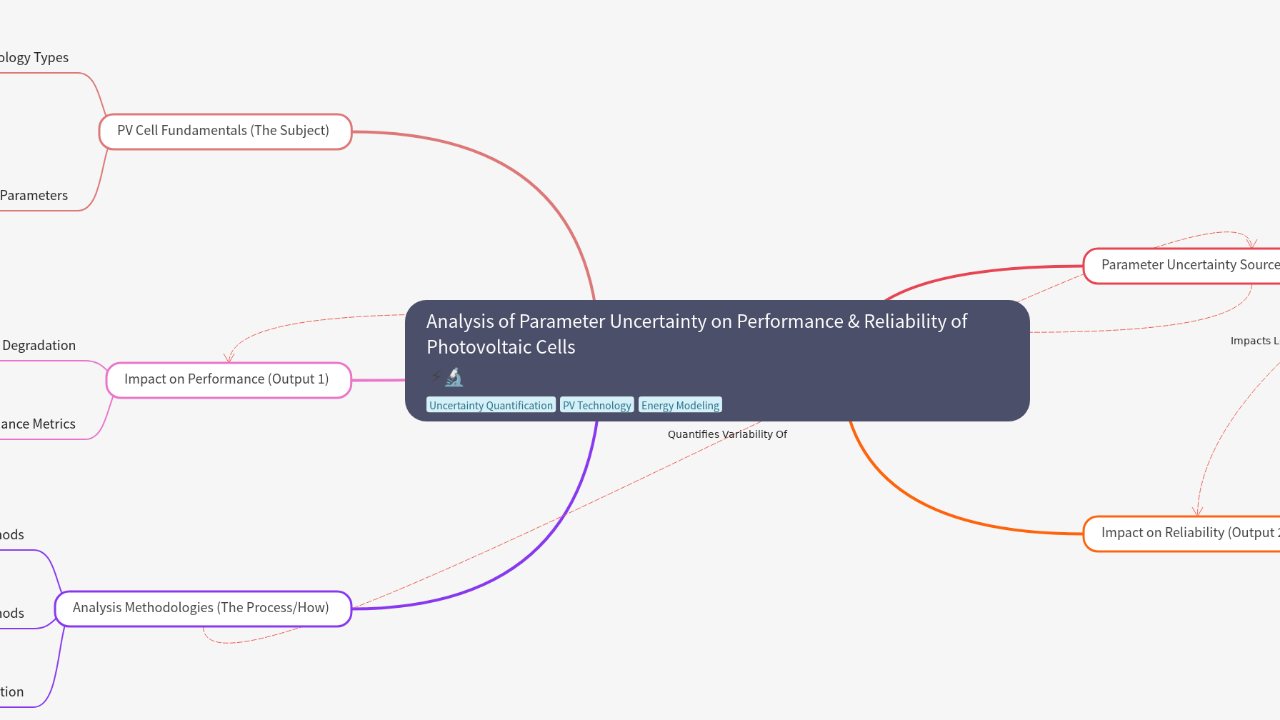
Task: Click the Energy Modeling tag
Action: pyautogui.click(x=680, y=405)
